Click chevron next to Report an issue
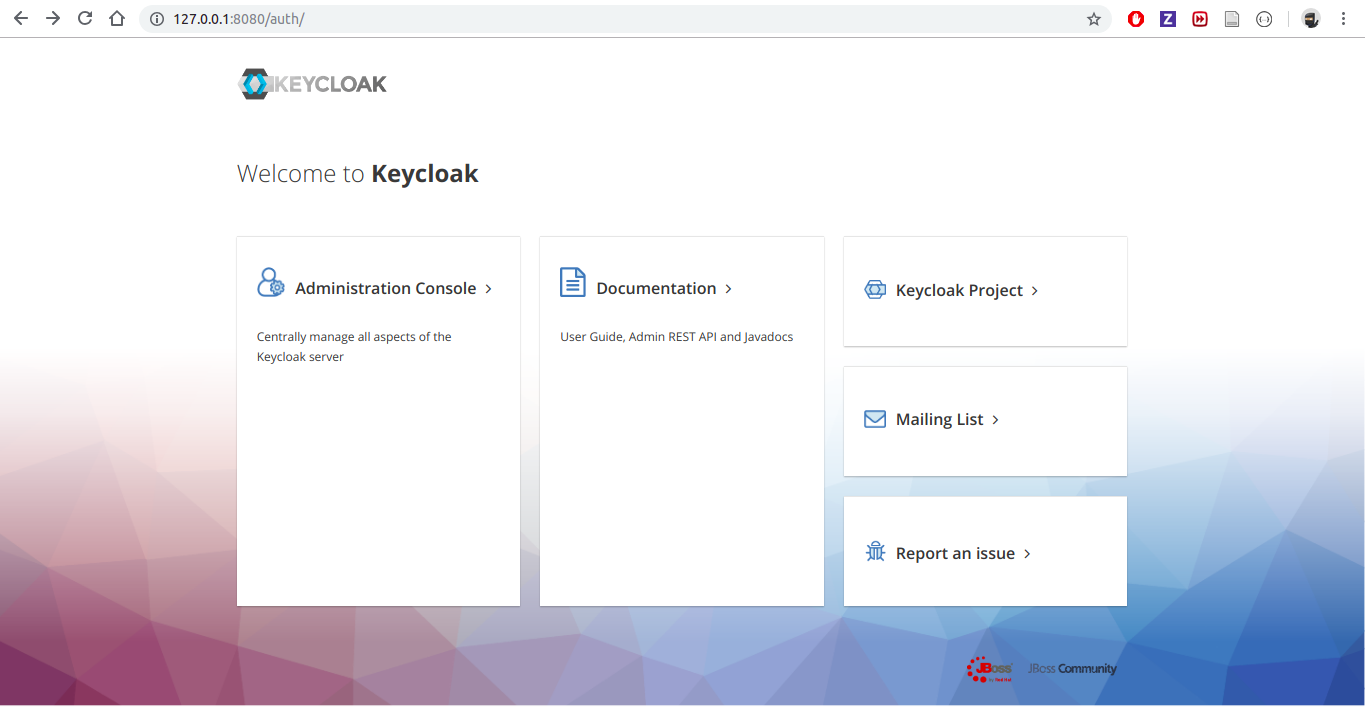This screenshot has width=1365, height=707. pos(1026,554)
